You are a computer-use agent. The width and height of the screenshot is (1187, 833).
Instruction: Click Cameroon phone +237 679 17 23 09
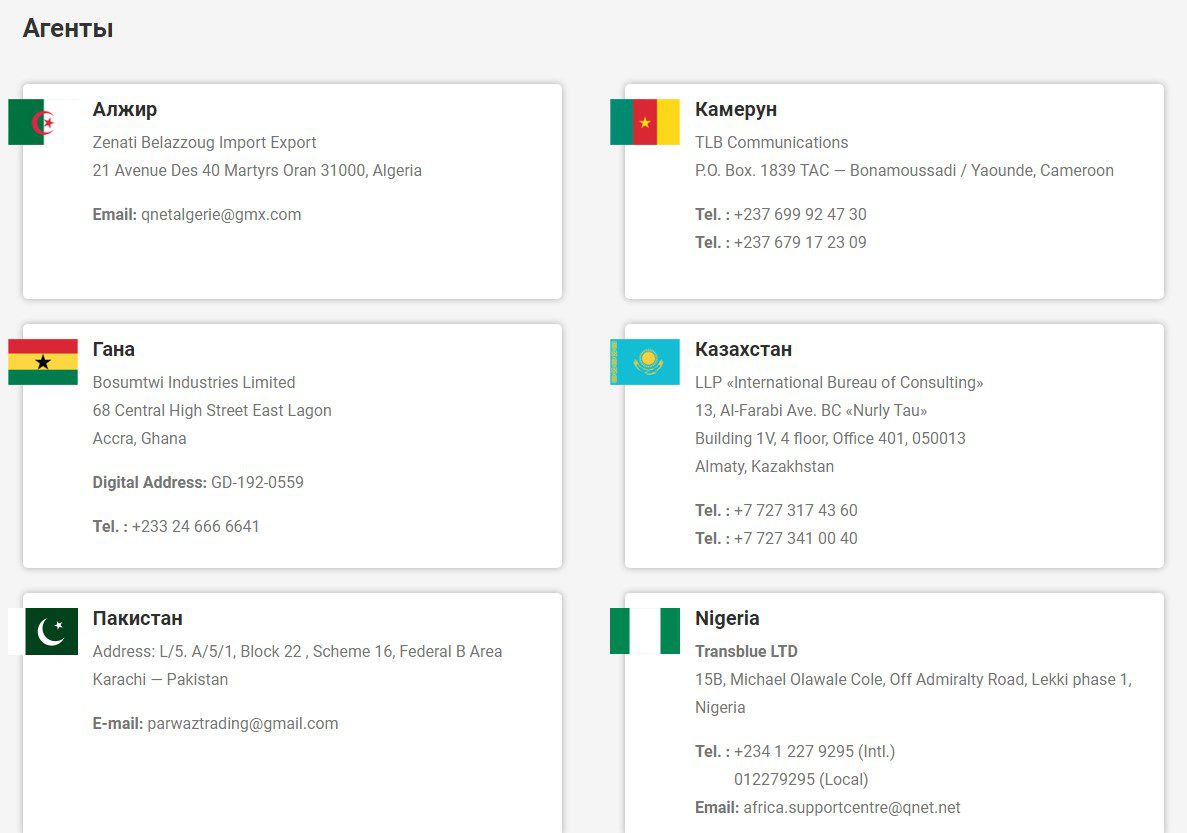point(800,242)
